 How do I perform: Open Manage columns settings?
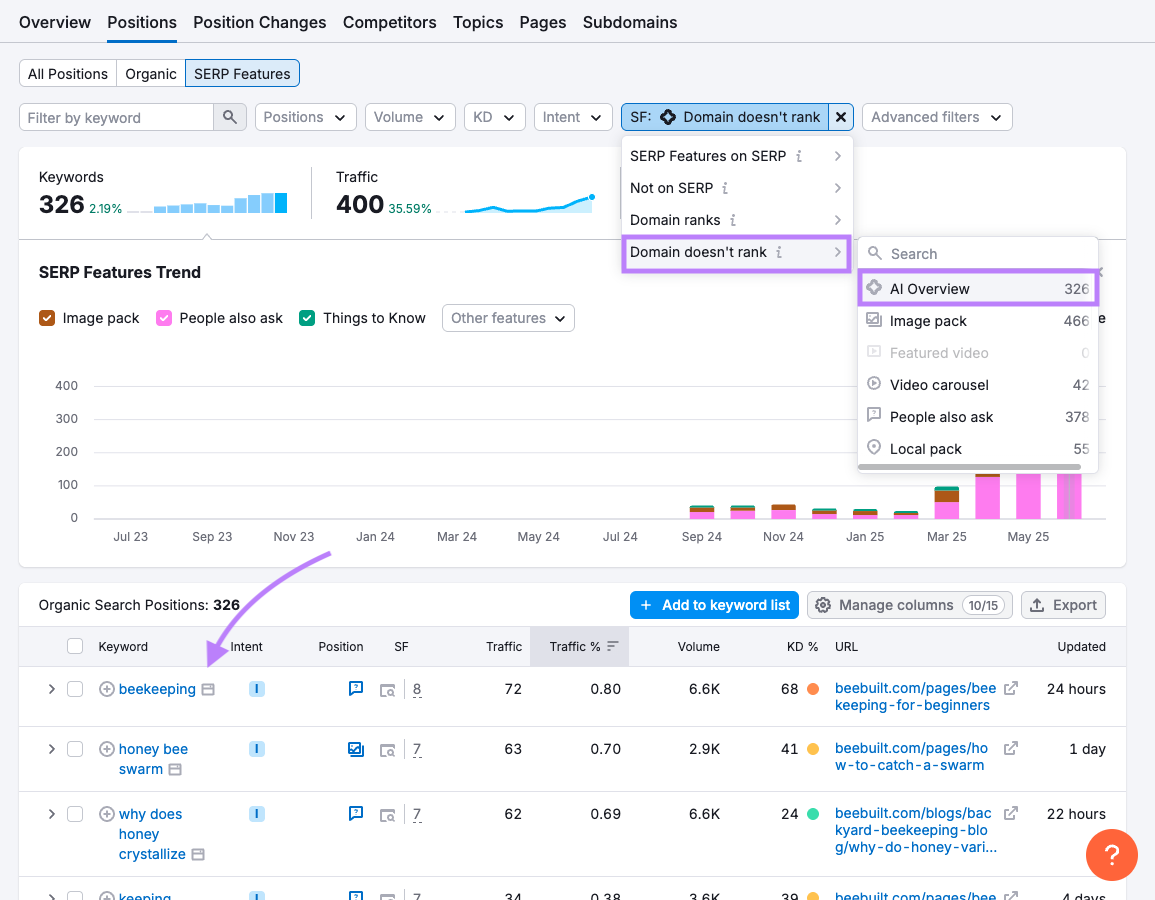pos(909,604)
